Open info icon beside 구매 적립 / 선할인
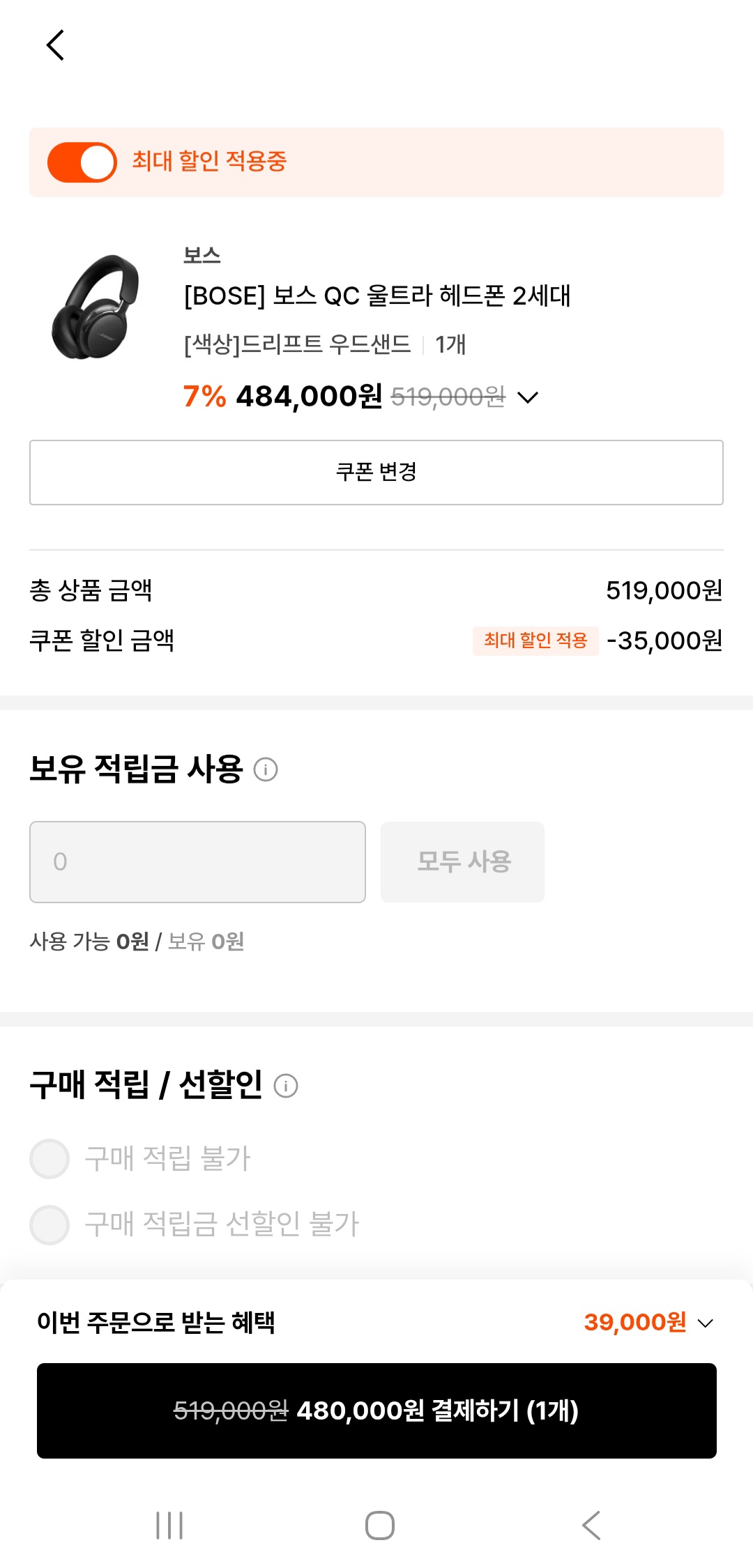This screenshot has width=753, height=1568. coord(286,1086)
